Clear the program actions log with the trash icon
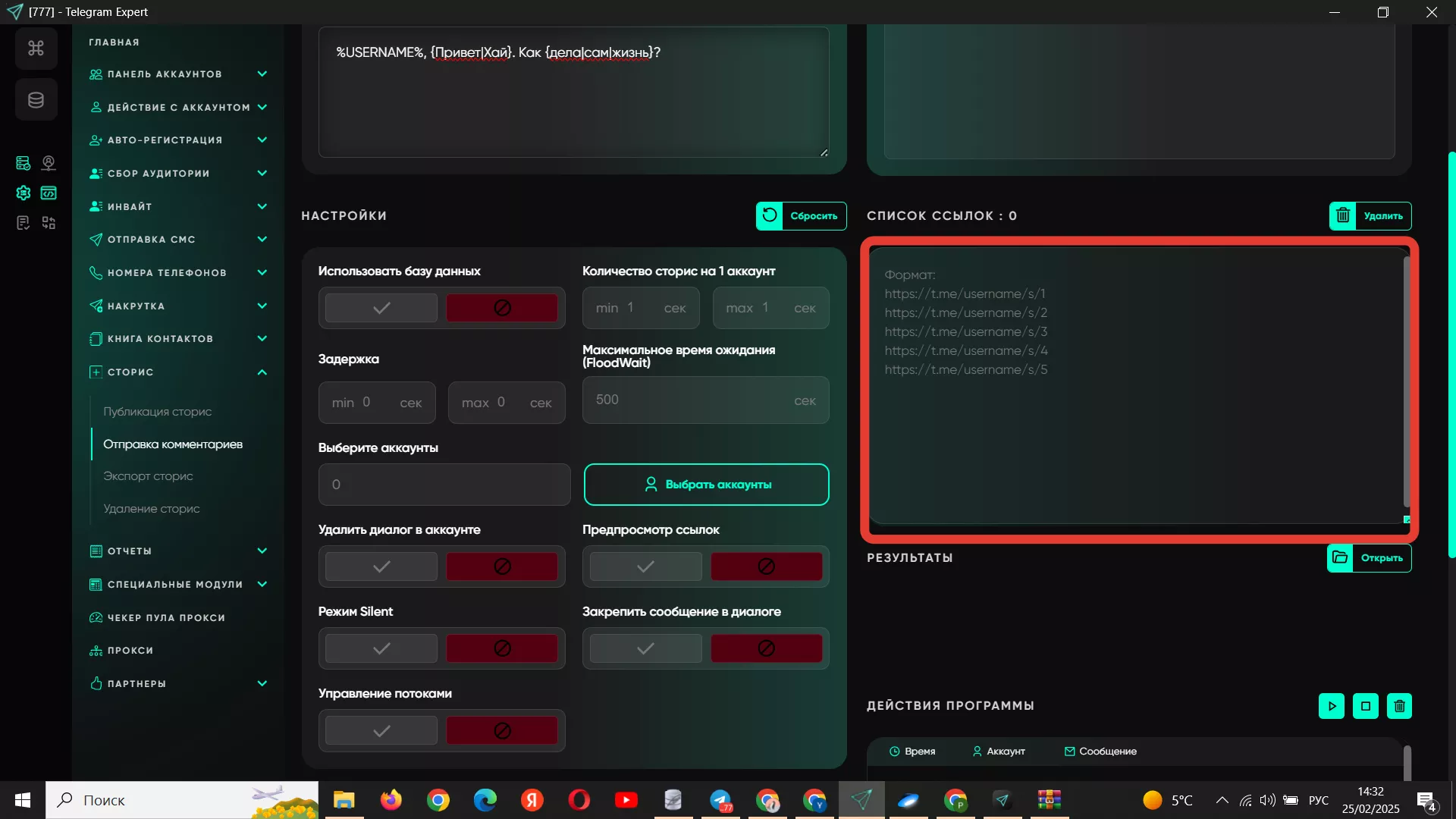Screen dimensions: 1456x819 (1399, 706)
